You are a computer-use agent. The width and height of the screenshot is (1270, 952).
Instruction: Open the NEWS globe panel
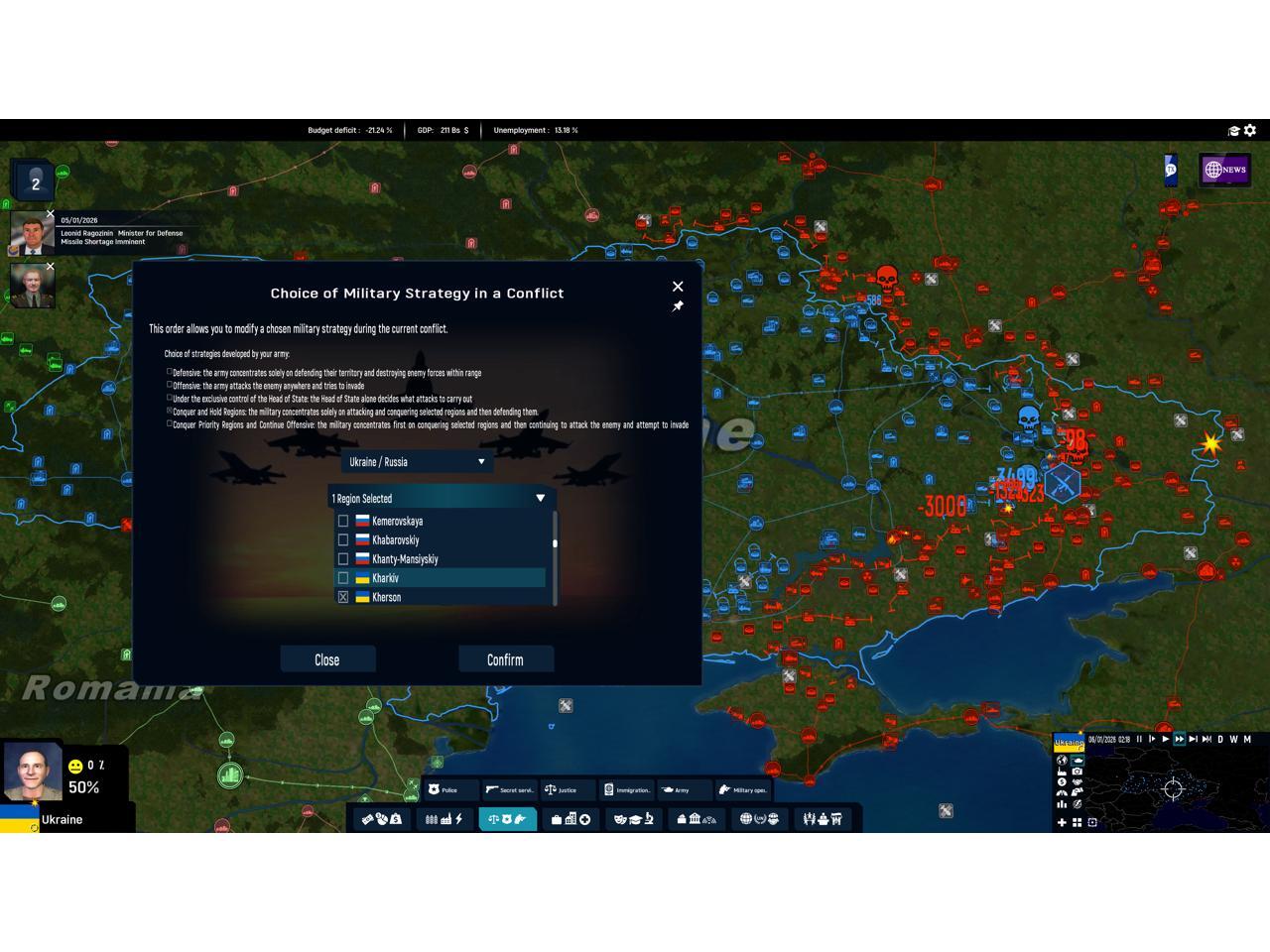(1224, 170)
